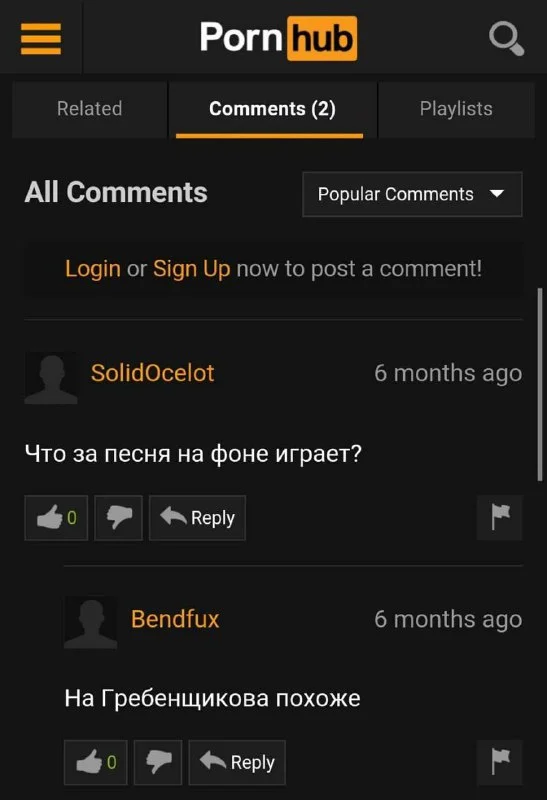The height and width of the screenshot is (800, 547).
Task: Dislike SolidOcelot's comment with thumbs down
Action: coord(118,517)
